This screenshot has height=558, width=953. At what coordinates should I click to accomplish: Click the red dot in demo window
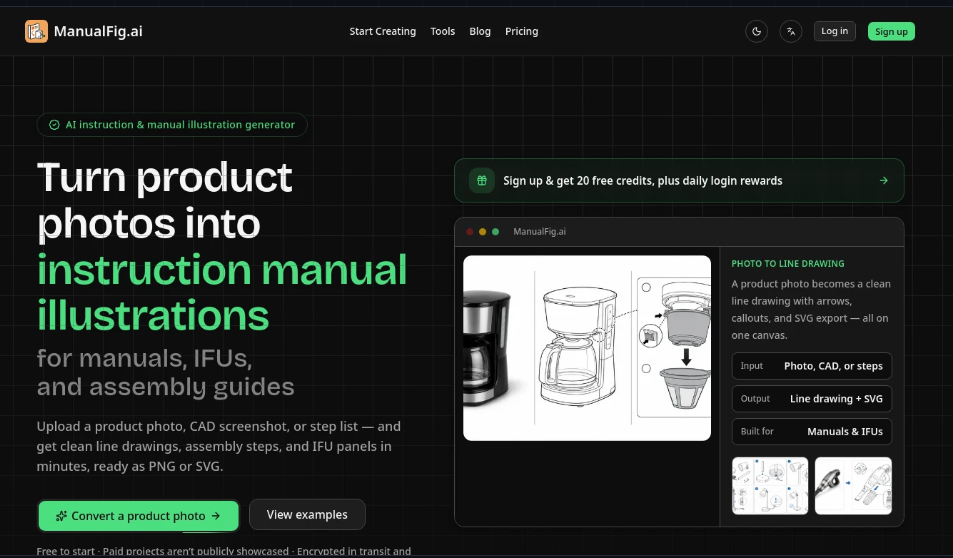(469, 232)
